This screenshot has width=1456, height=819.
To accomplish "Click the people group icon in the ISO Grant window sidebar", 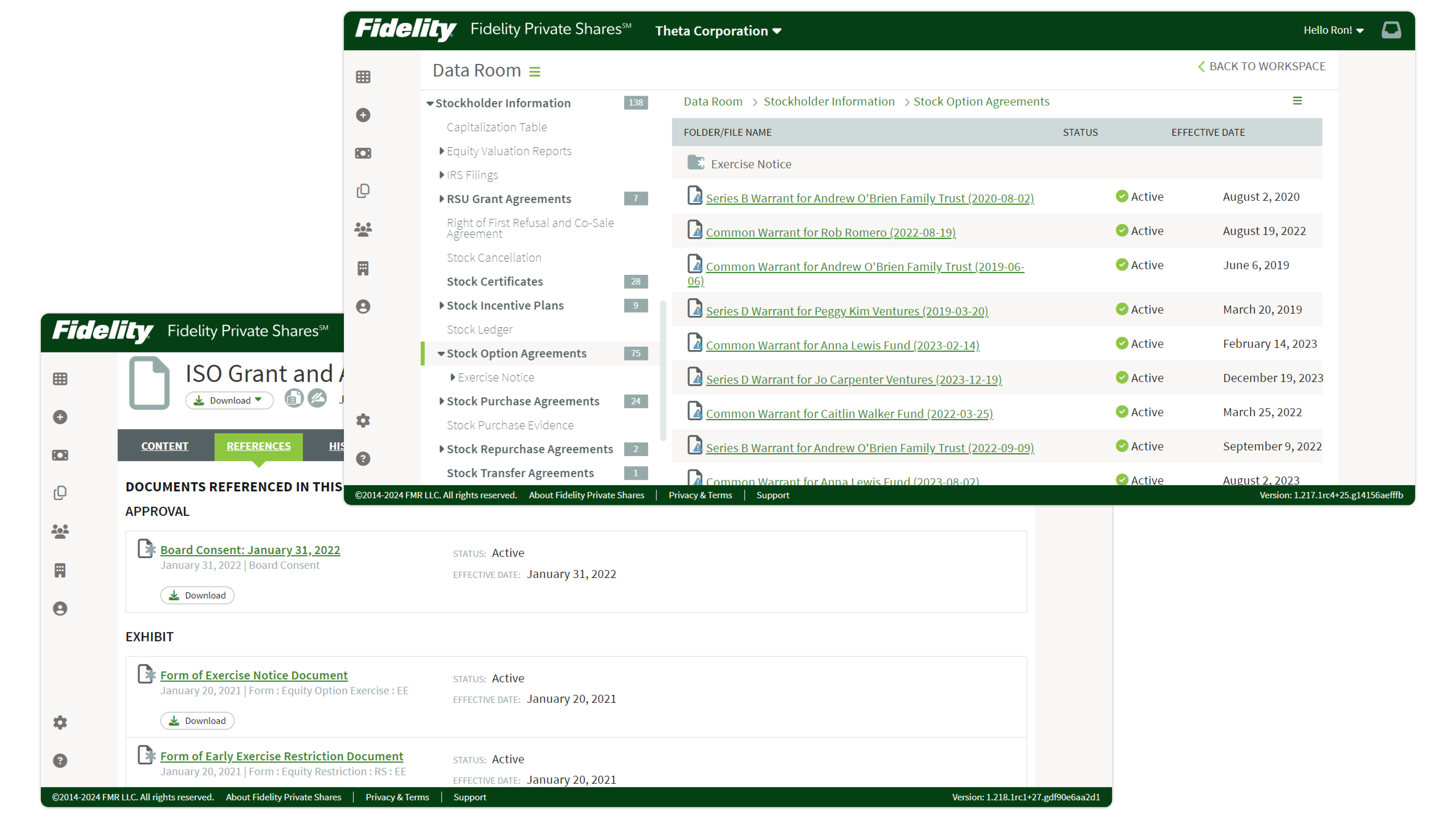I will click(x=60, y=531).
